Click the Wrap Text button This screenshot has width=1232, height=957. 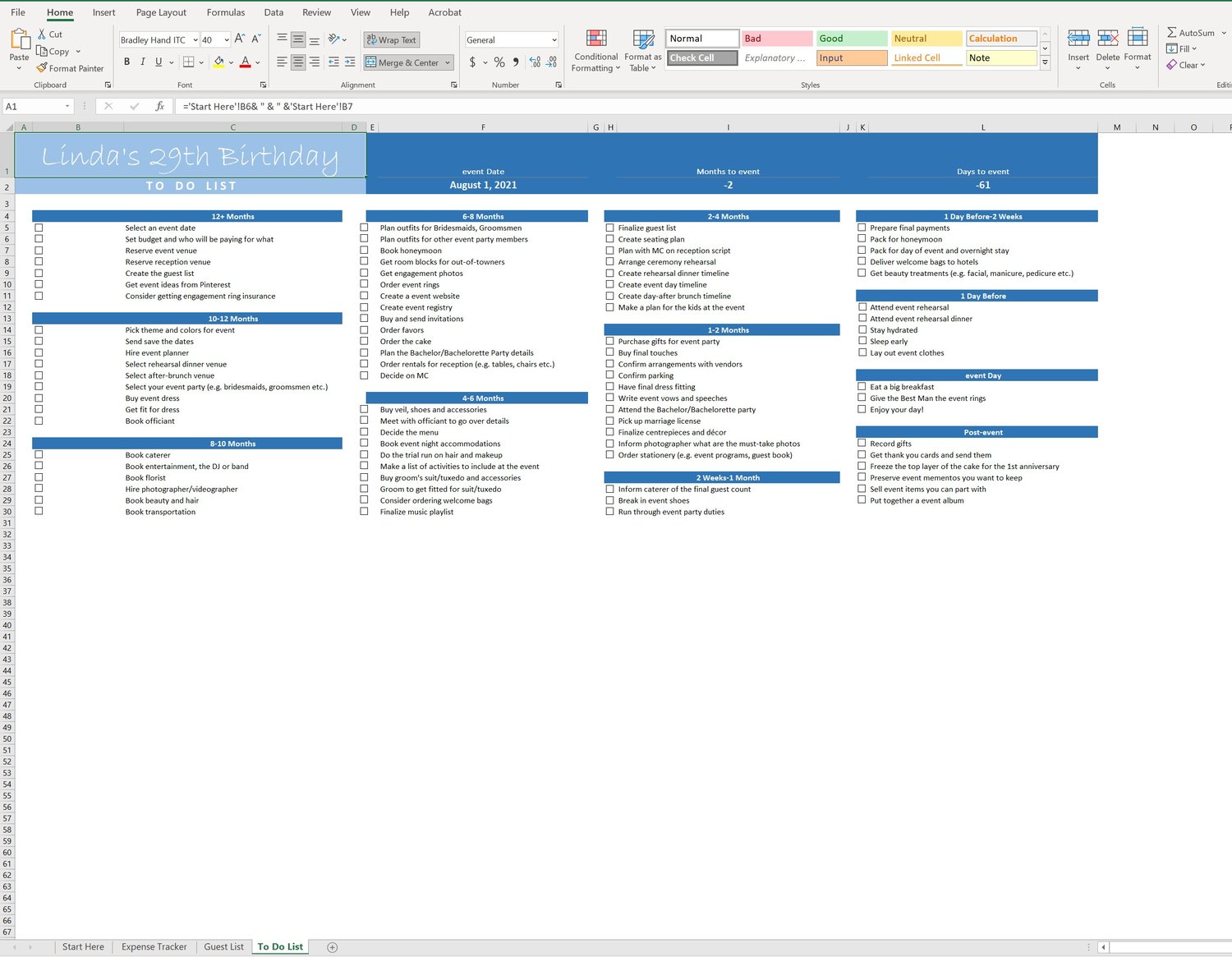pos(391,39)
